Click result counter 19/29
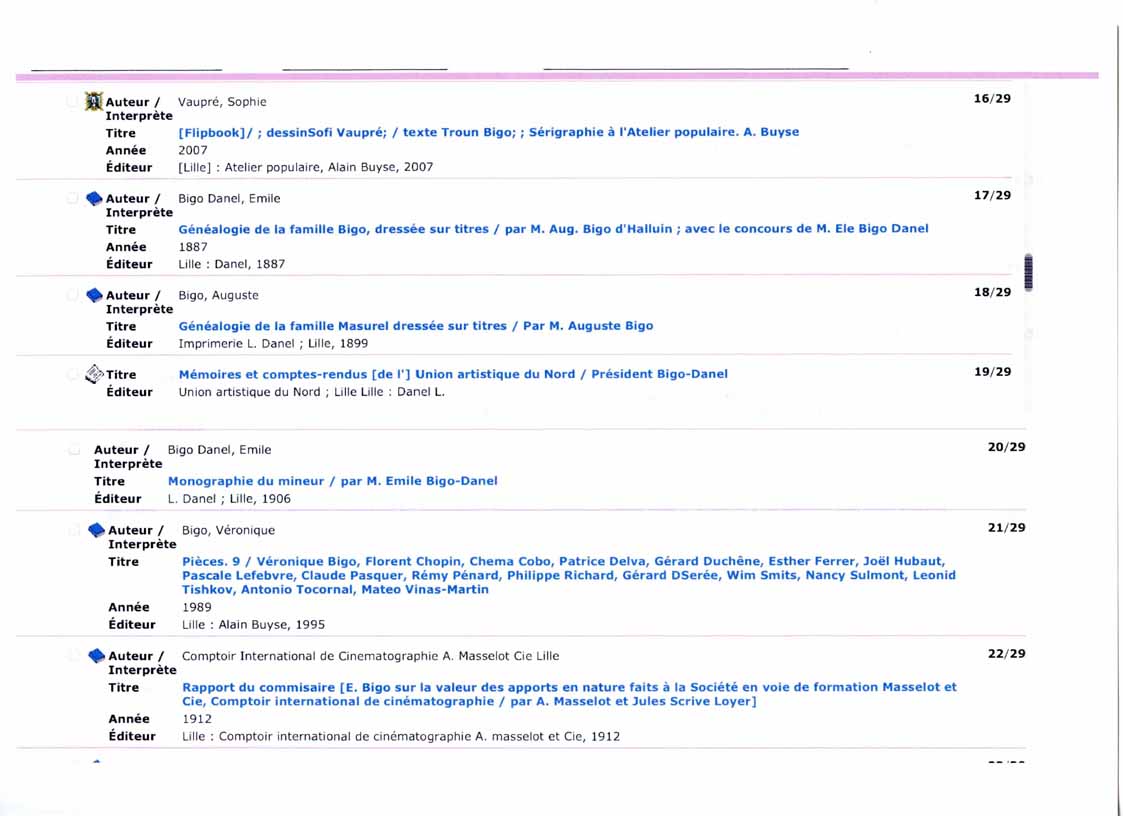 (x=992, y=371)
